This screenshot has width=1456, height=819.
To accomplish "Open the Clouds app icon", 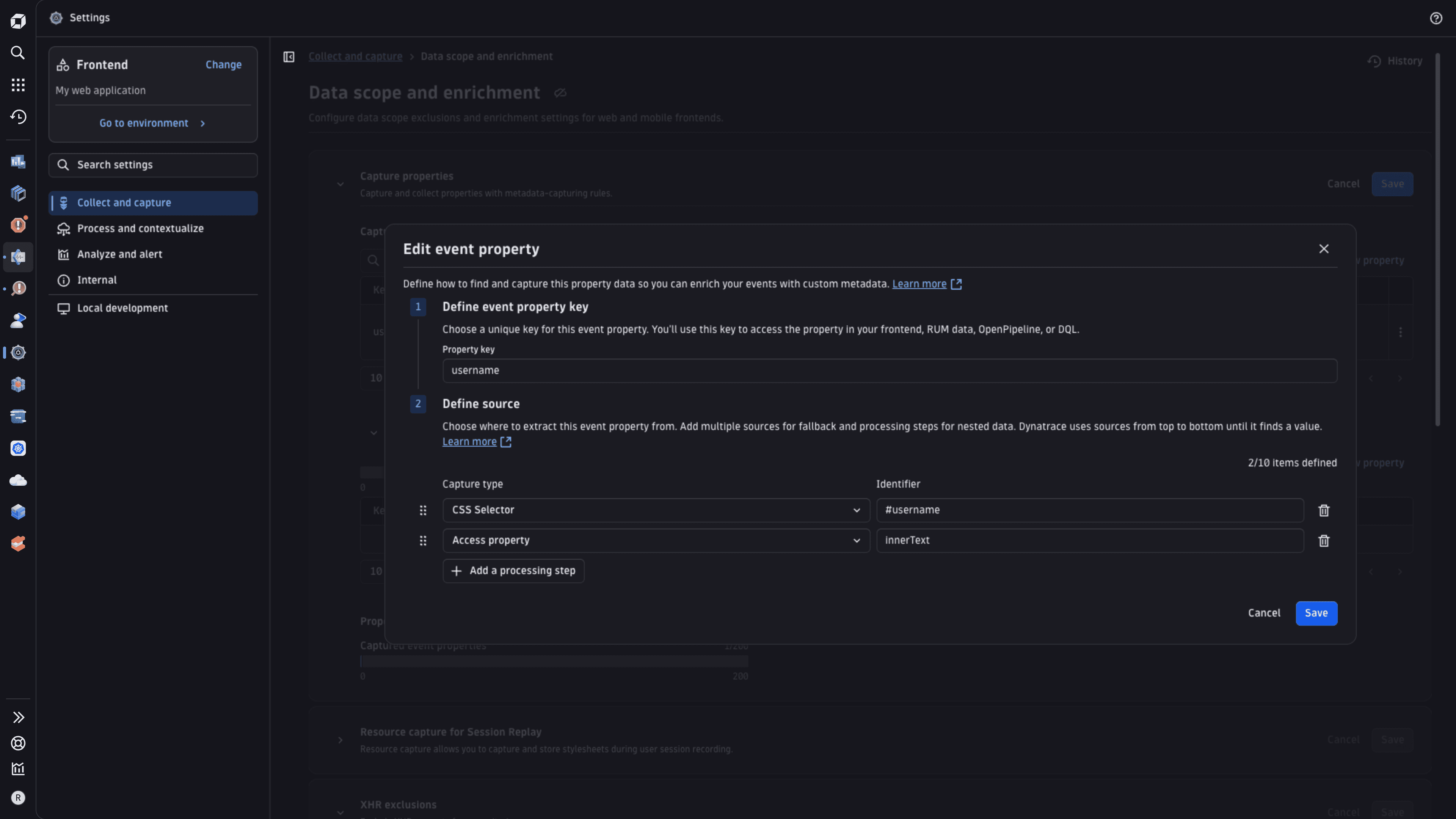I will (x=18, y=480).
